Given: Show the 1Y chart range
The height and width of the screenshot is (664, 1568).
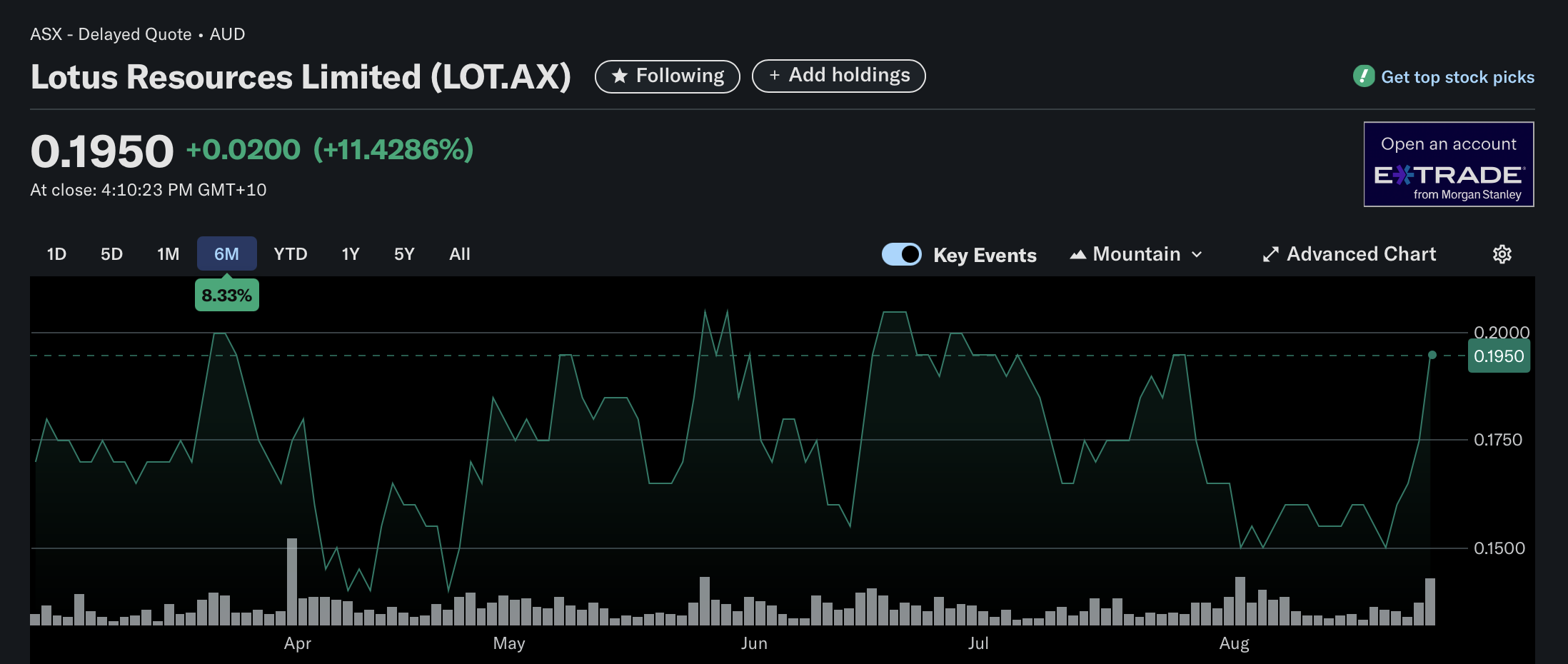Looking at the screenshot, I should 350,254.
